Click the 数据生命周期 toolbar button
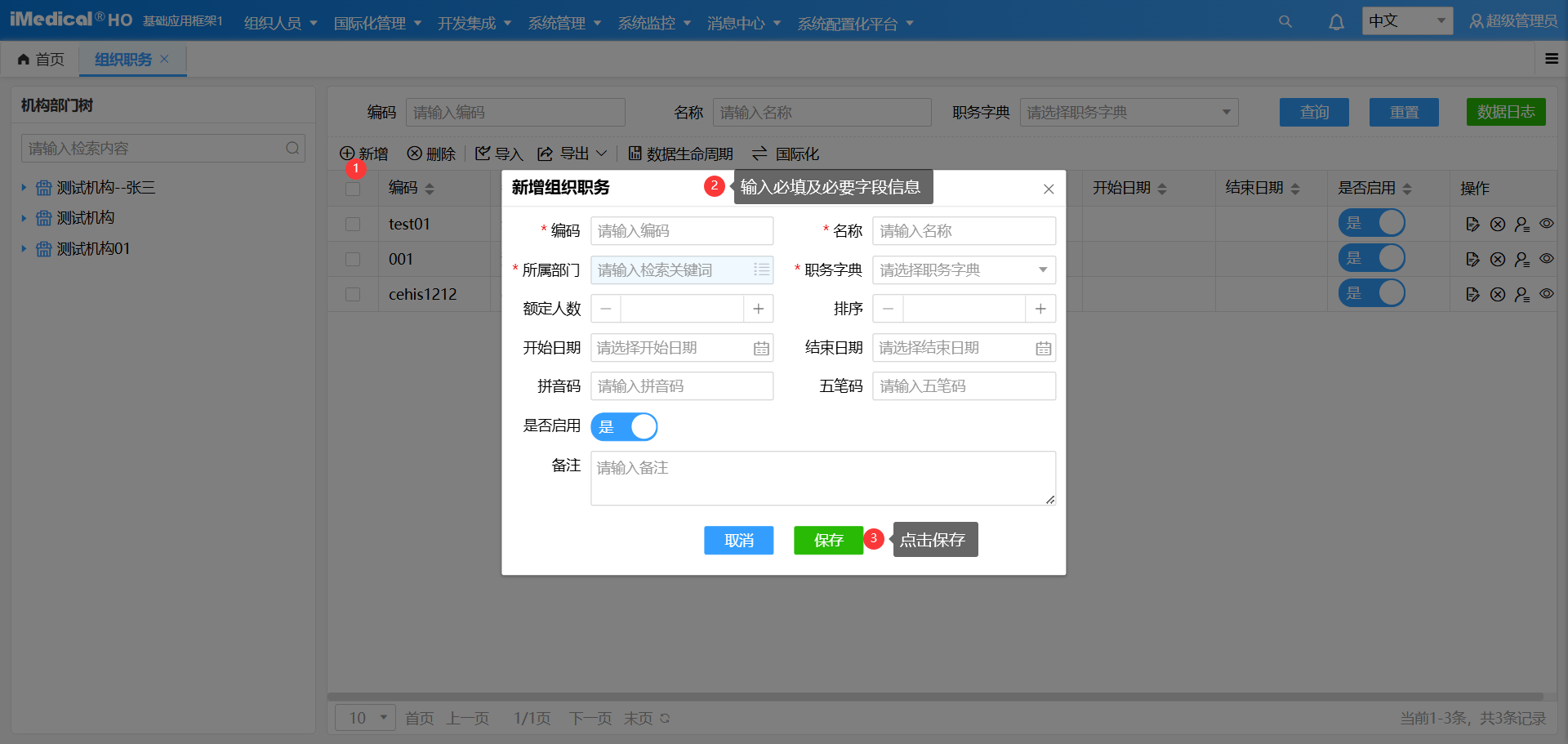Viewport: 1568px width, 744px height. click(x=680, y=154)
